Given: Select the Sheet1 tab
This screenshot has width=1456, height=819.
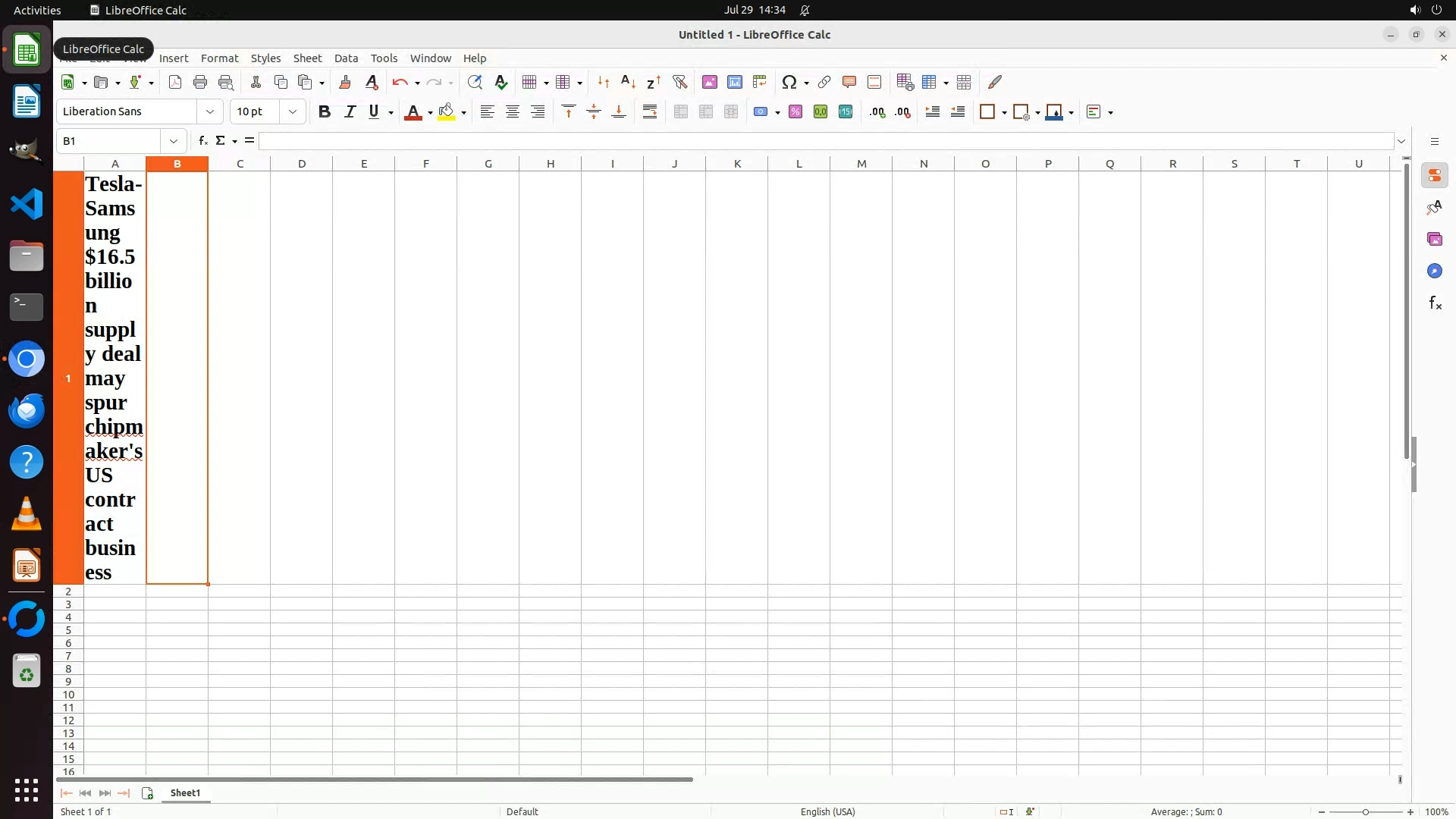Looking at the screenshot, I should [185, 792].
